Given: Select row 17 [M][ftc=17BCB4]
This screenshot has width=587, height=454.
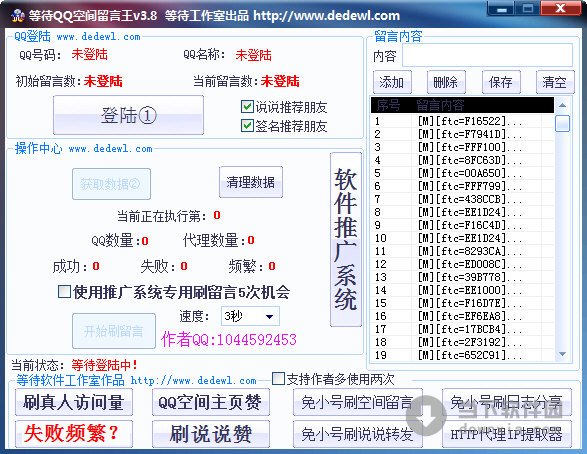Looking at the screenshot, I should (x=463, y=329).
